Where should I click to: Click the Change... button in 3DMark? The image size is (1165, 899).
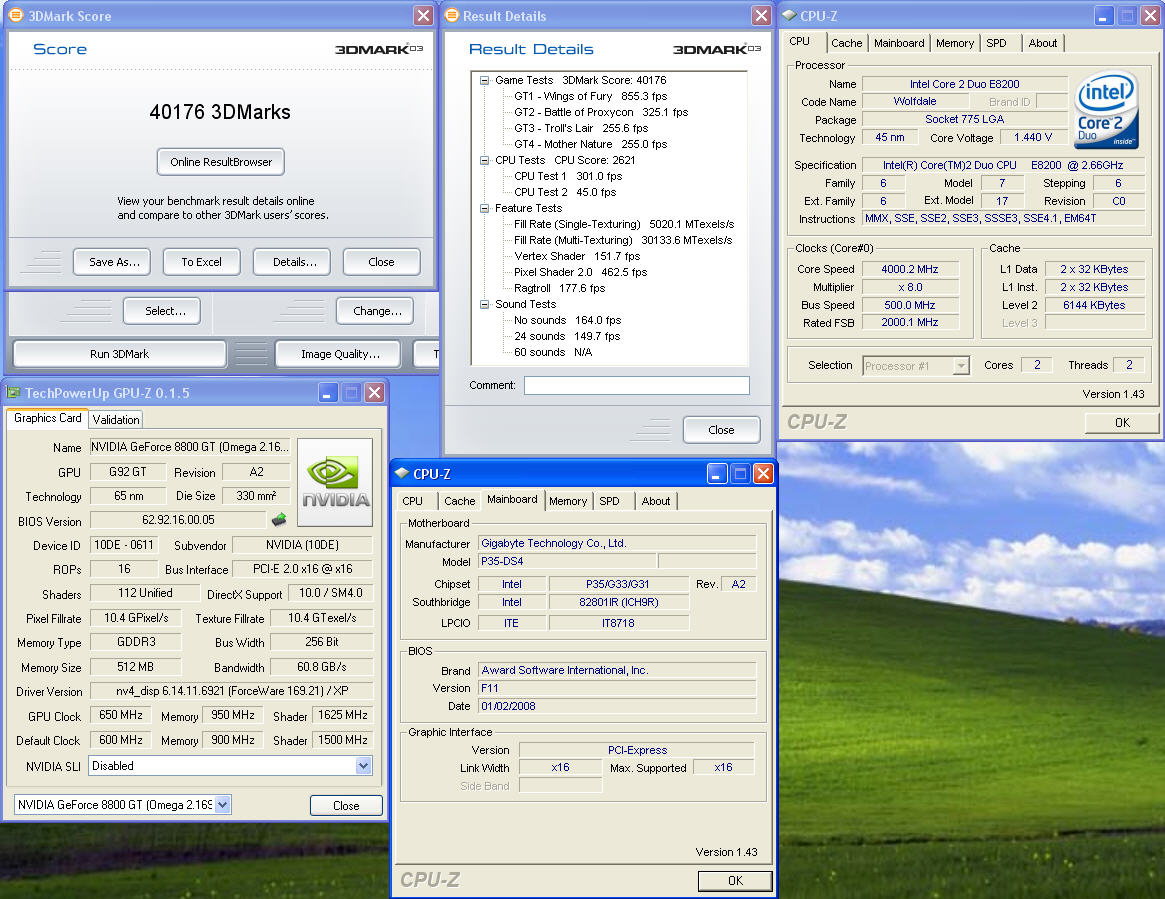tap(377, 311)
